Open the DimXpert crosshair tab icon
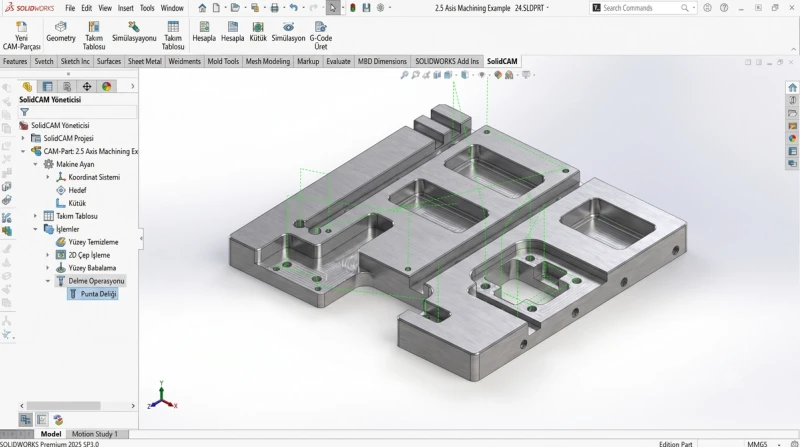This screenshot has height=447, width=800. click(x=87, y=86)
